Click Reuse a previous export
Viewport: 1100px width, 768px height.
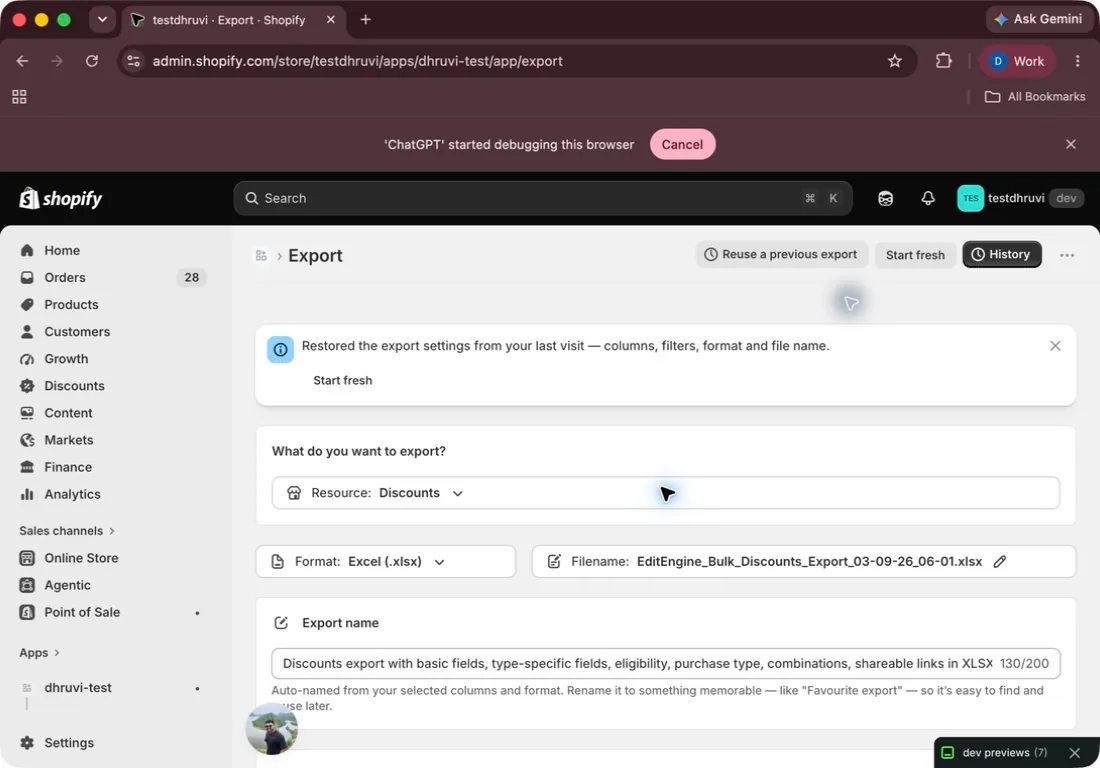[781, 255]
